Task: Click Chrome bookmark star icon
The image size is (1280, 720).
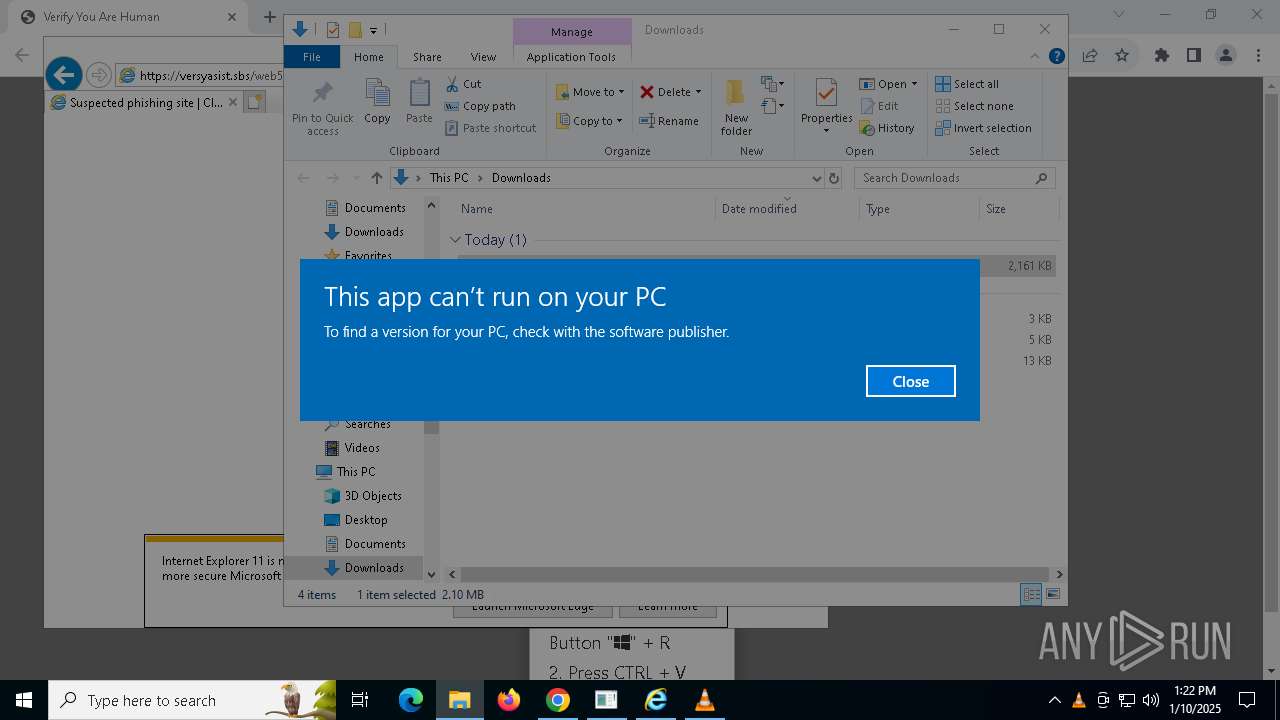Action: [1122, 55]
